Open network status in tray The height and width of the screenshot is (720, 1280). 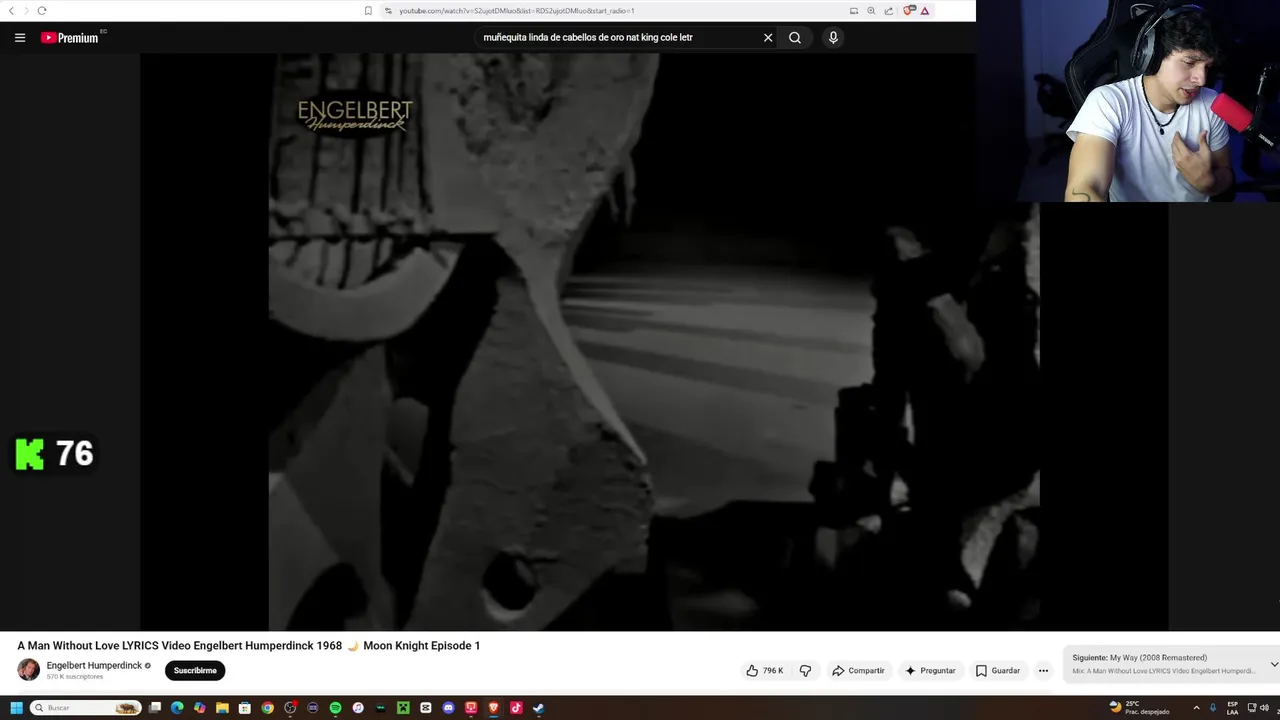tap(1252, 708)
